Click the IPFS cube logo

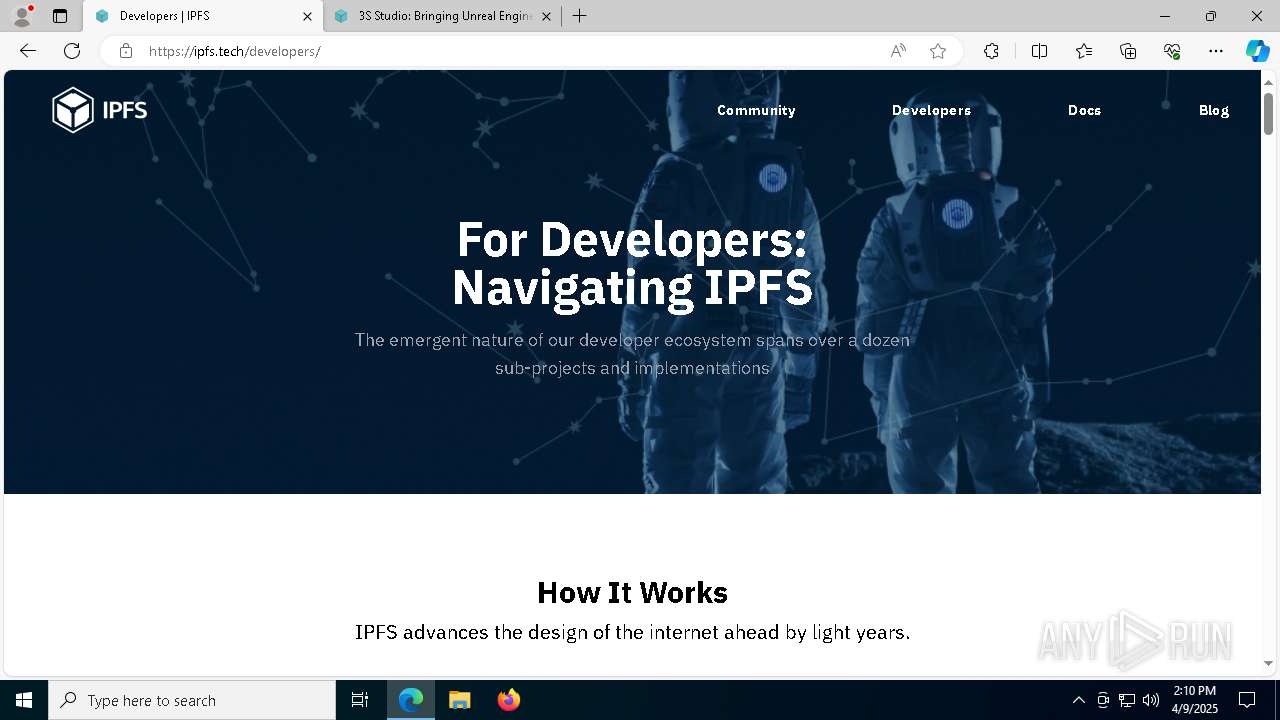(99, 110)
